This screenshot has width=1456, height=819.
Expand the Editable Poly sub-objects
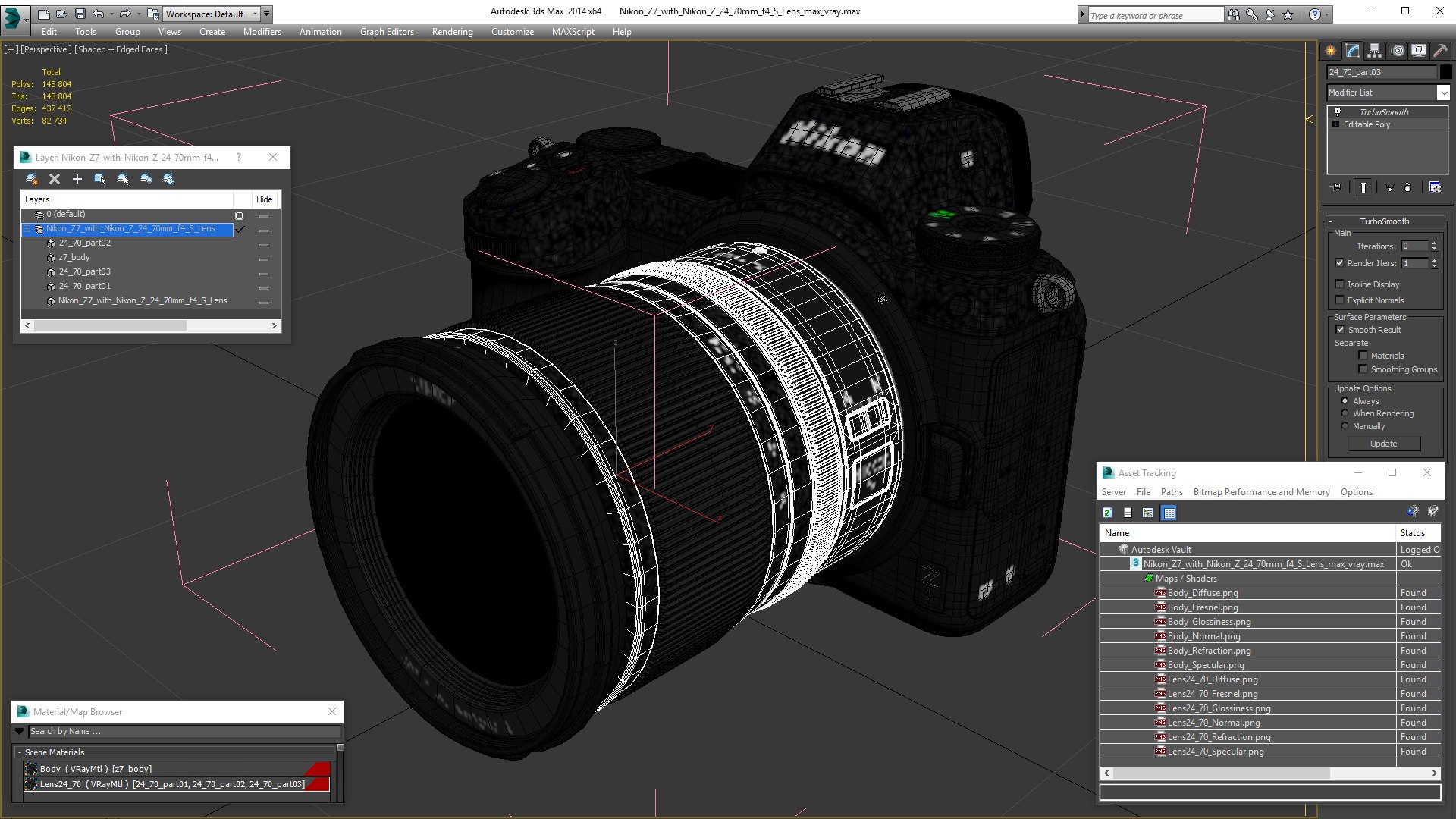pos(1335,124)
